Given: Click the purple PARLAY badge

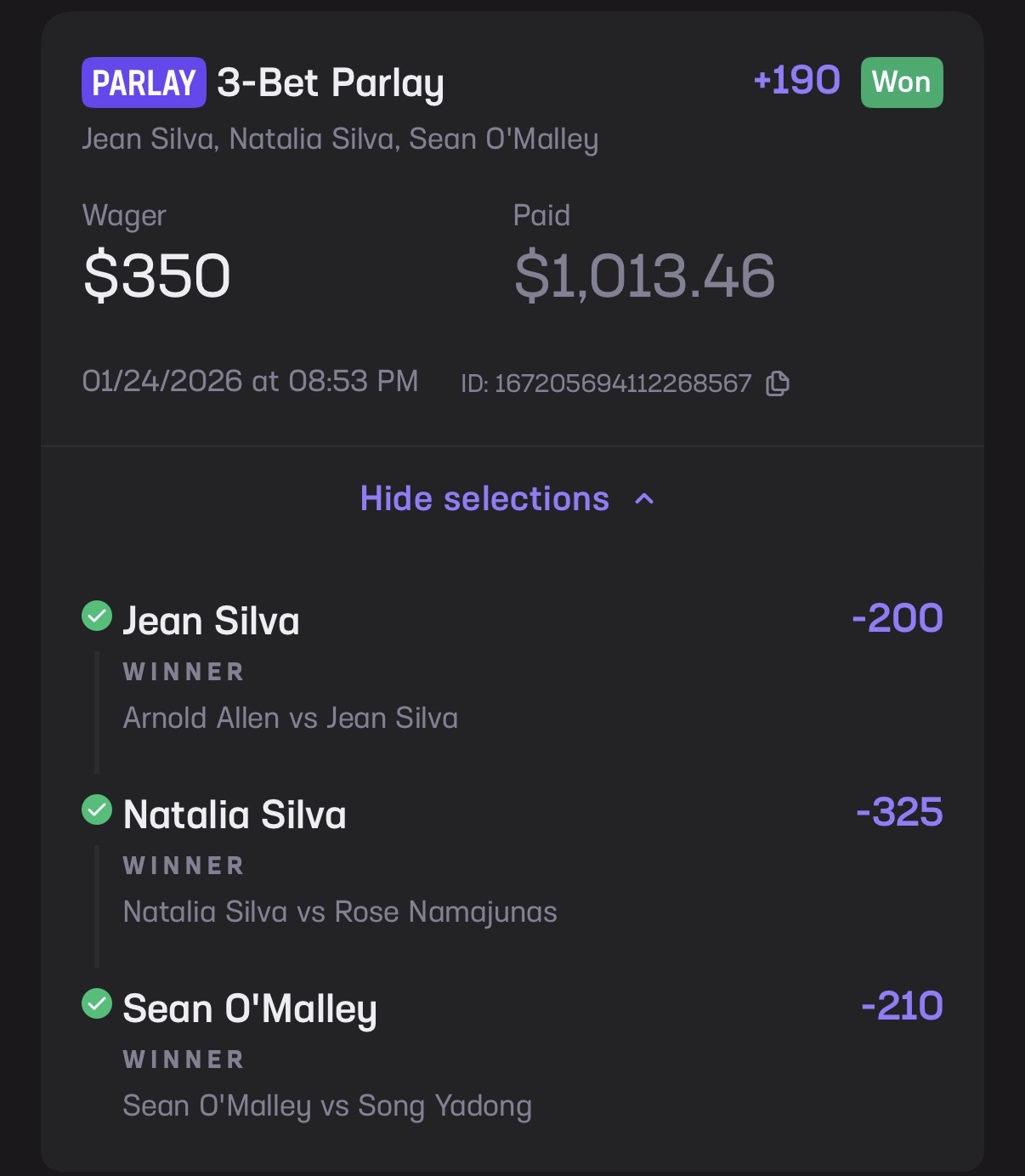Looking at the screenshot, I should tap(144, 82).
